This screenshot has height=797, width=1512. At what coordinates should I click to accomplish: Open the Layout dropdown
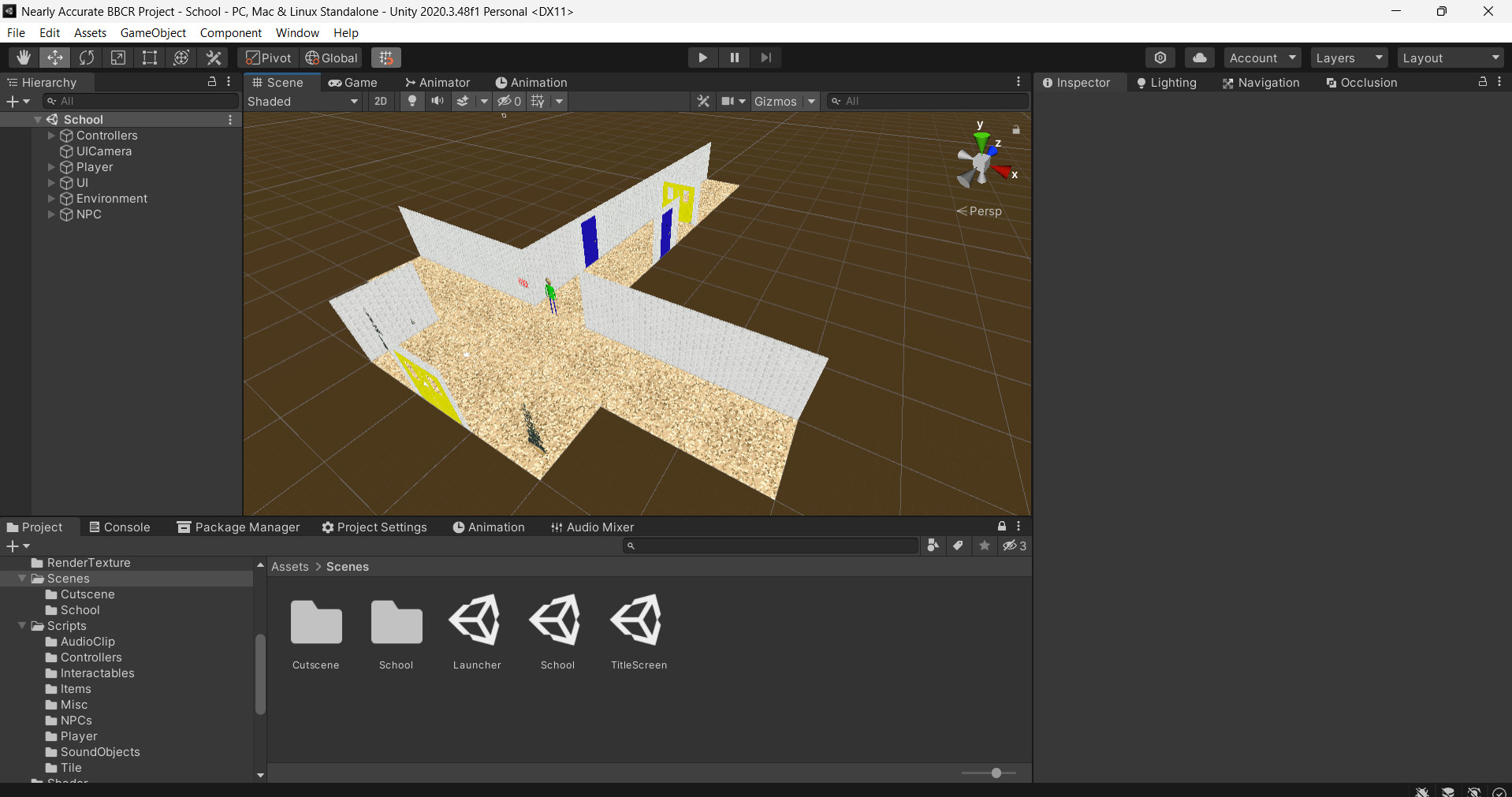tap(1451, 58)
